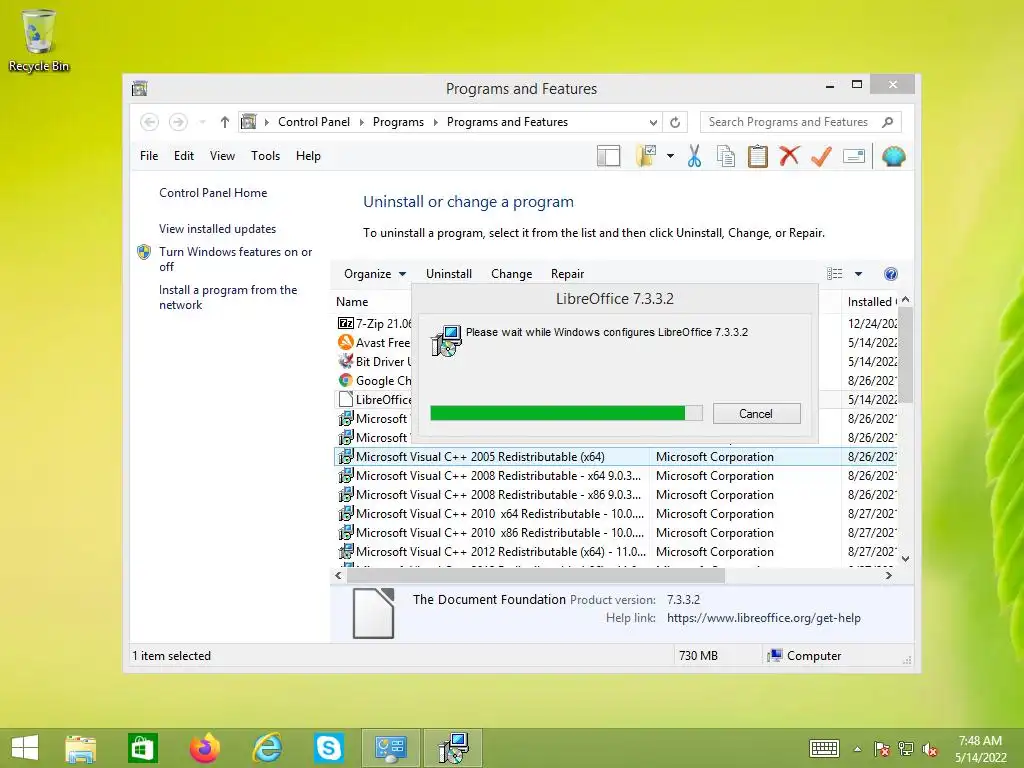Toggle the preview pane layout icon
The width and height of the screenshot is (1024, 768).
(608, 156)
